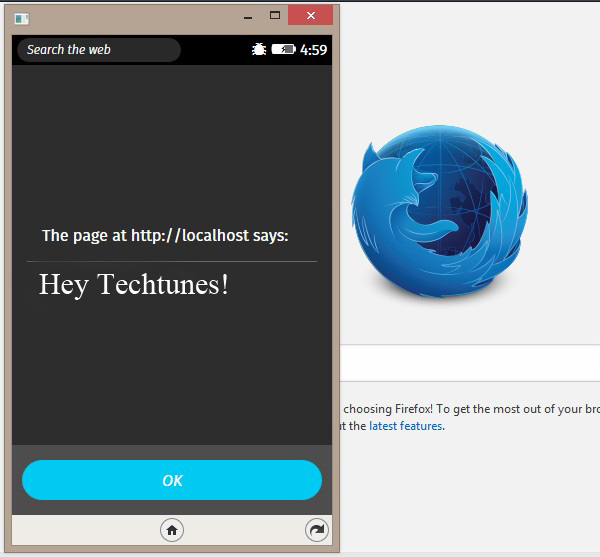Click the white search box on the Firefox page
Image resolution: width=600 pixels, height=557 pixels.
pyautogui.click(x=470, y=363)
